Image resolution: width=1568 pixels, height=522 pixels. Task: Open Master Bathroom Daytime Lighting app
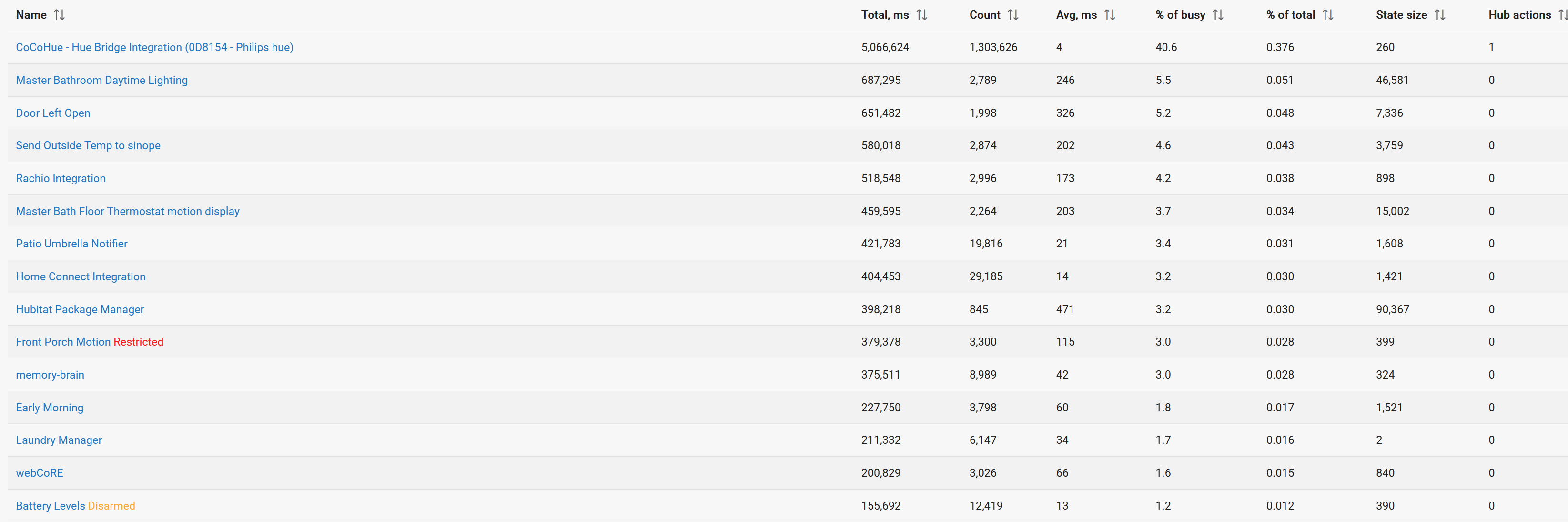(101, 81)
